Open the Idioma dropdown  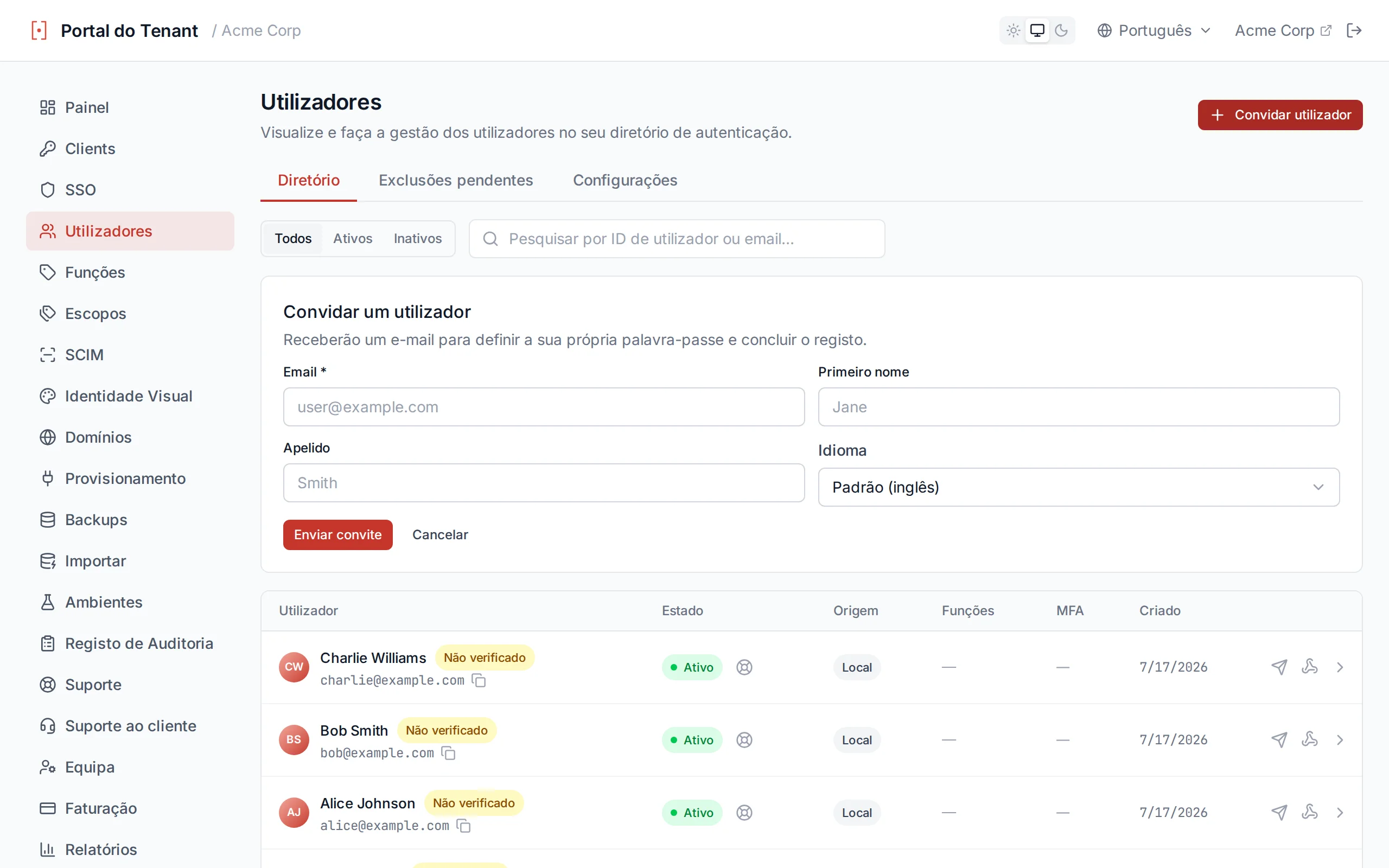pos(1079,487)
